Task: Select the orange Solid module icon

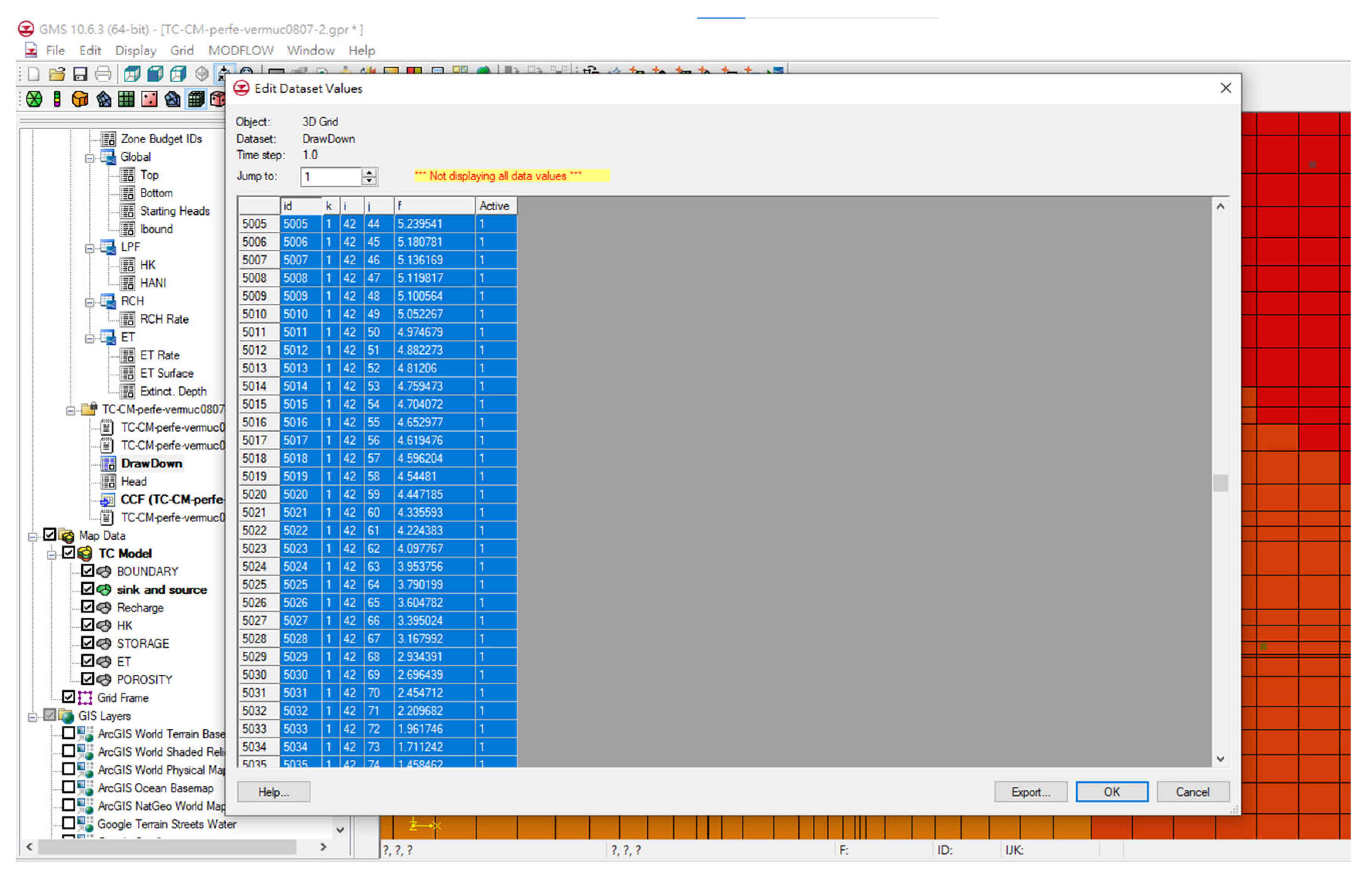Action: [x=79, y=99]
